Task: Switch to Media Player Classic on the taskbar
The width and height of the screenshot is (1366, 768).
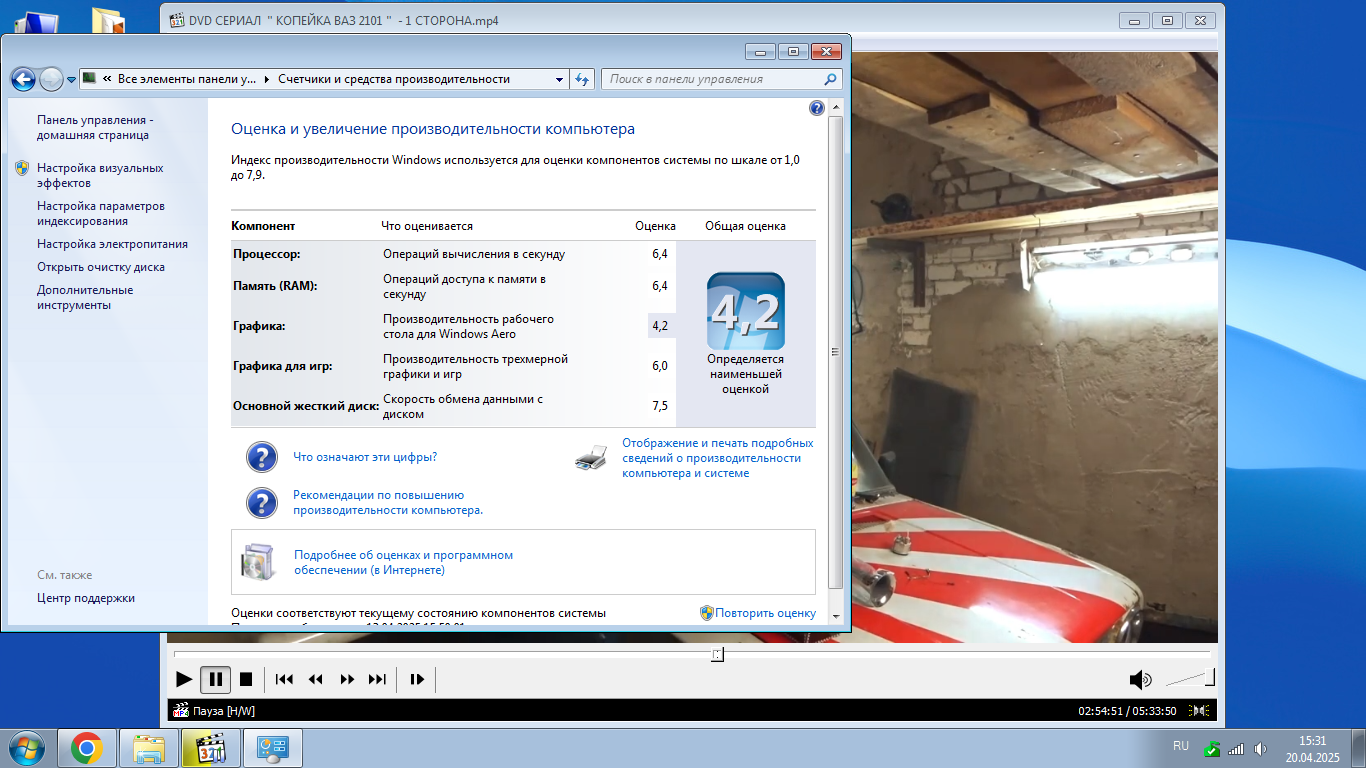Action: [211, 748]
